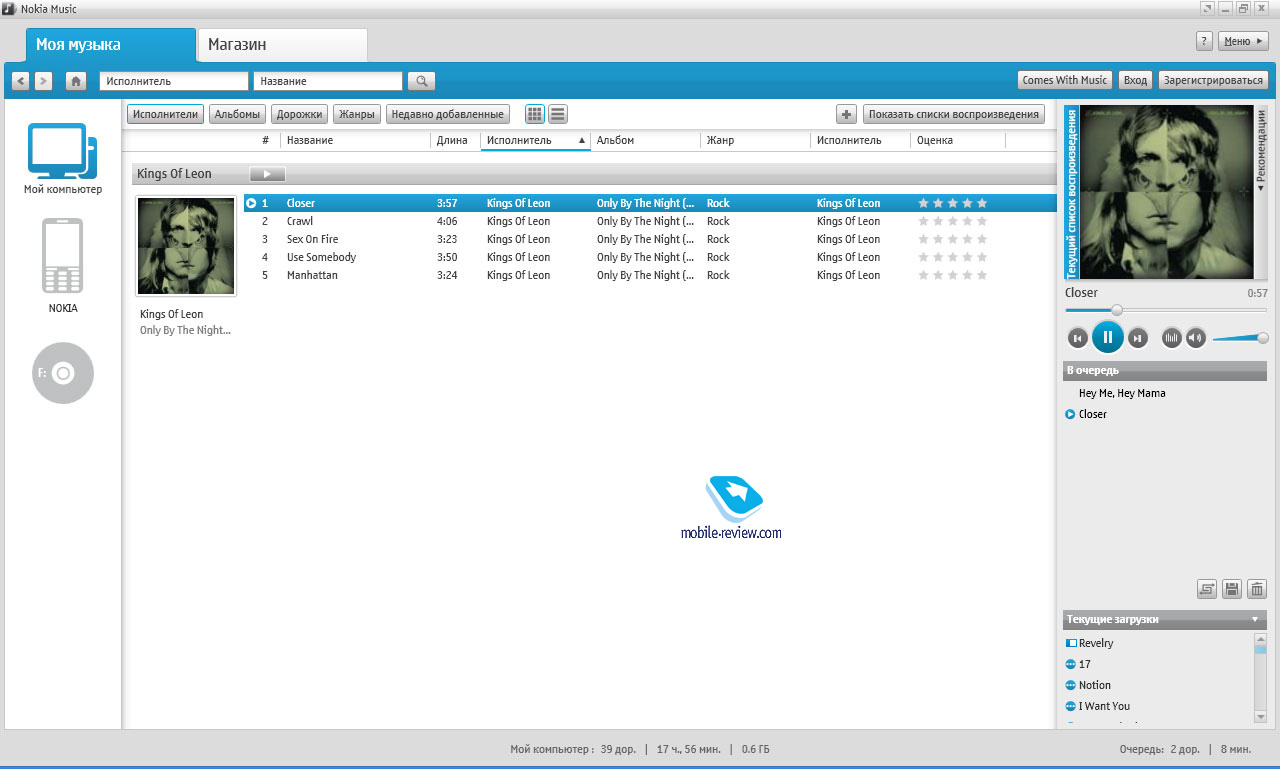The image size is (1280, 769).
Task: Sort by the active Исполнитель column arrow
Action: click(x=582, y=141)
